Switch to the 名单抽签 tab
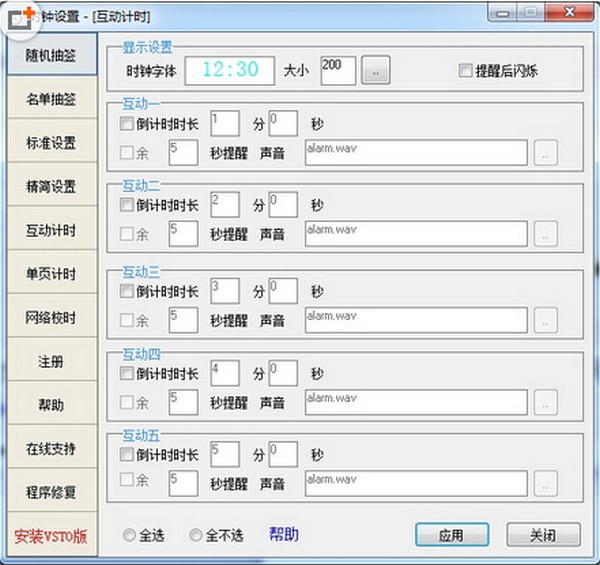The width and height of the screenshot is (600, 565). (x=52, y=99)
